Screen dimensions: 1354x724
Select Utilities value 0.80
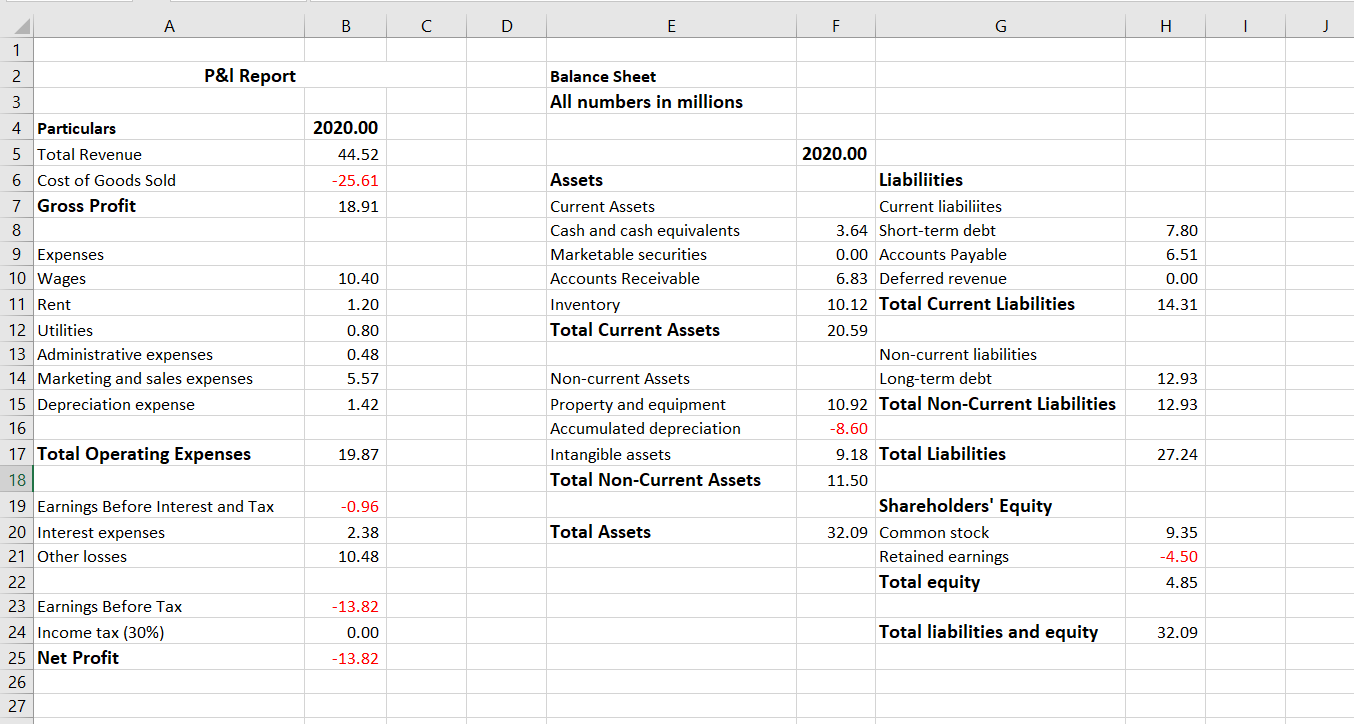tap(345, 330)
